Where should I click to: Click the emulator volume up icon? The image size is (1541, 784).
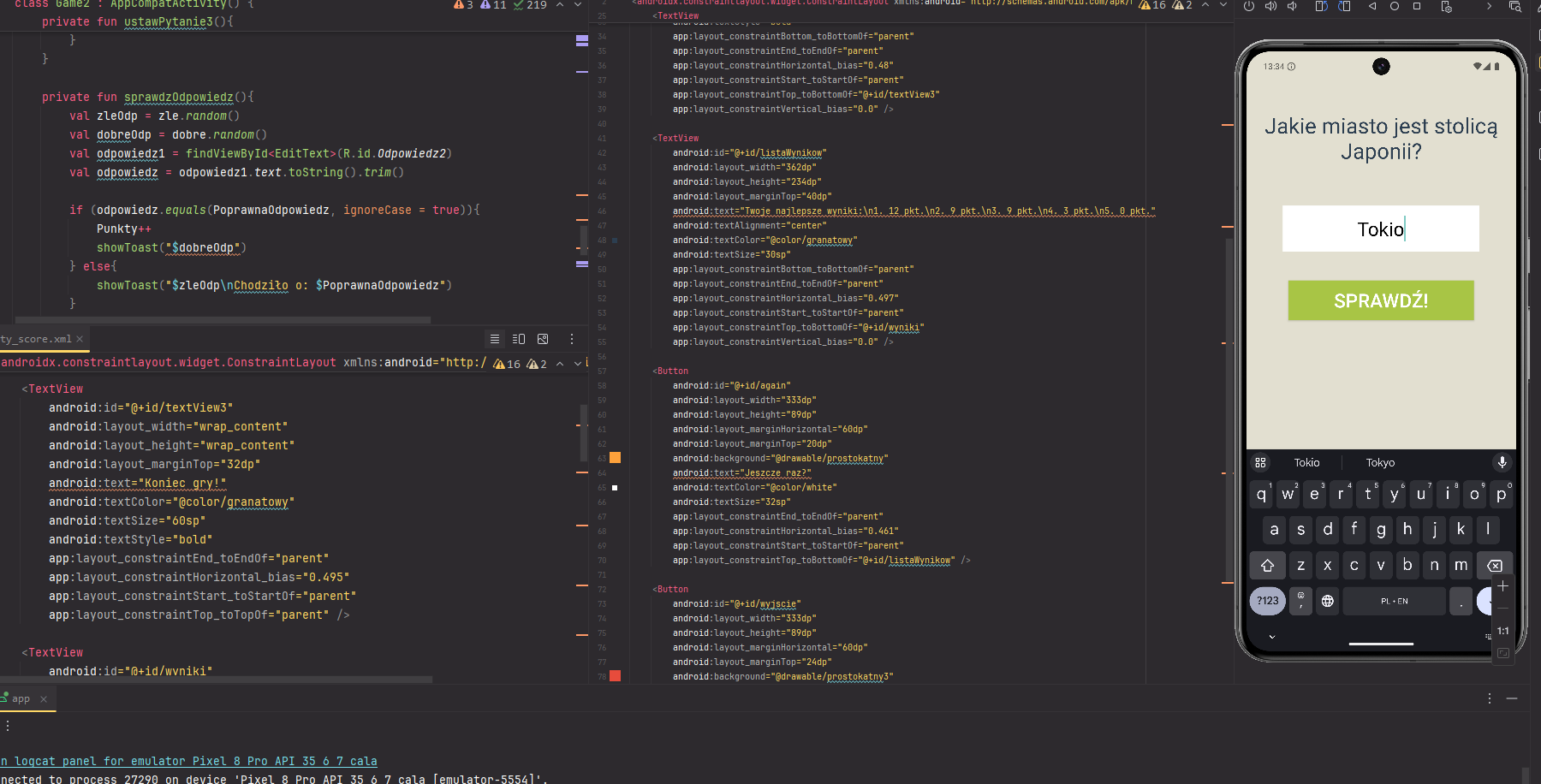[1271, 7]
